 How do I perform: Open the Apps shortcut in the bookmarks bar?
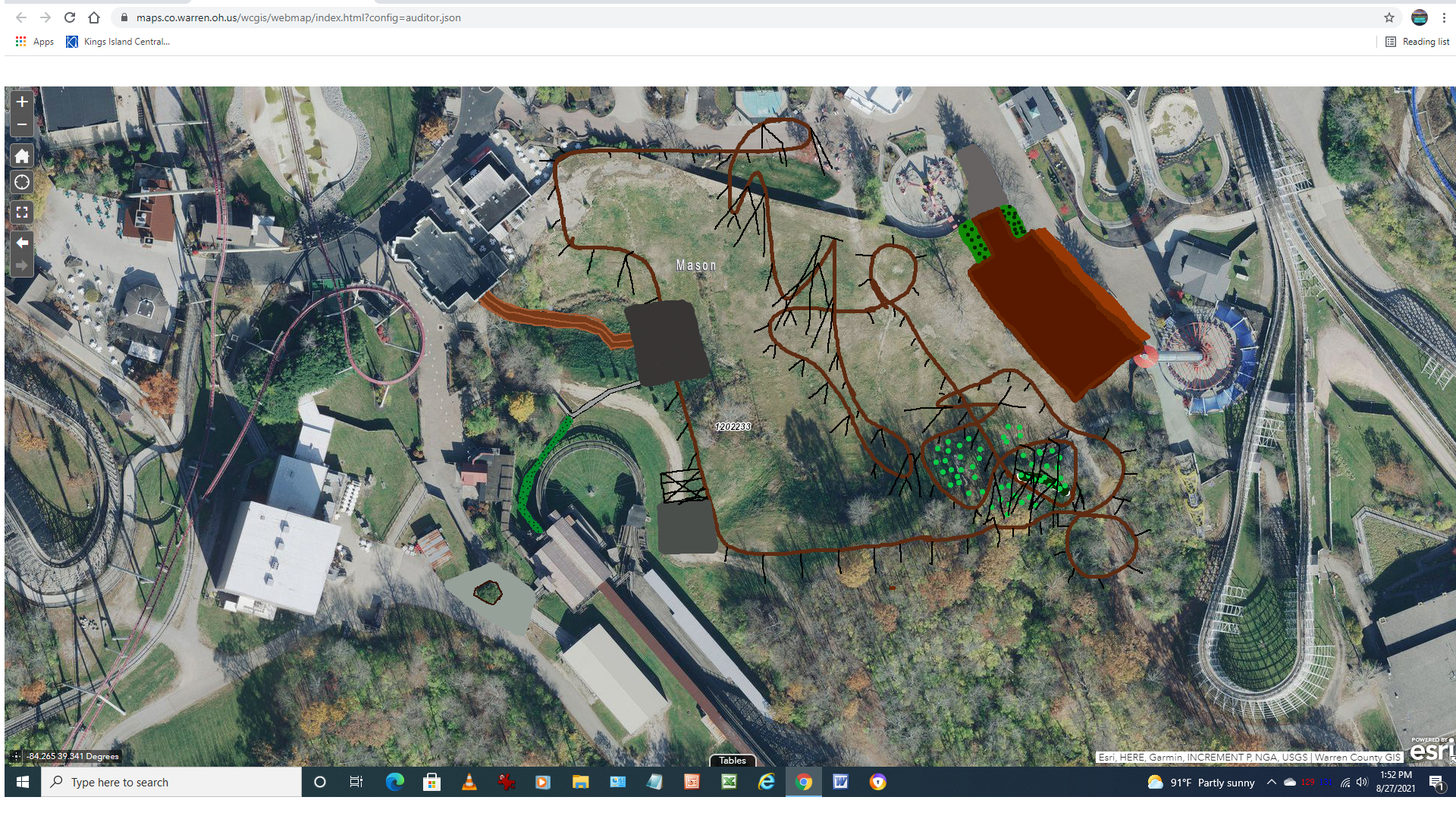pyautogui.click(x=35, y=42)
